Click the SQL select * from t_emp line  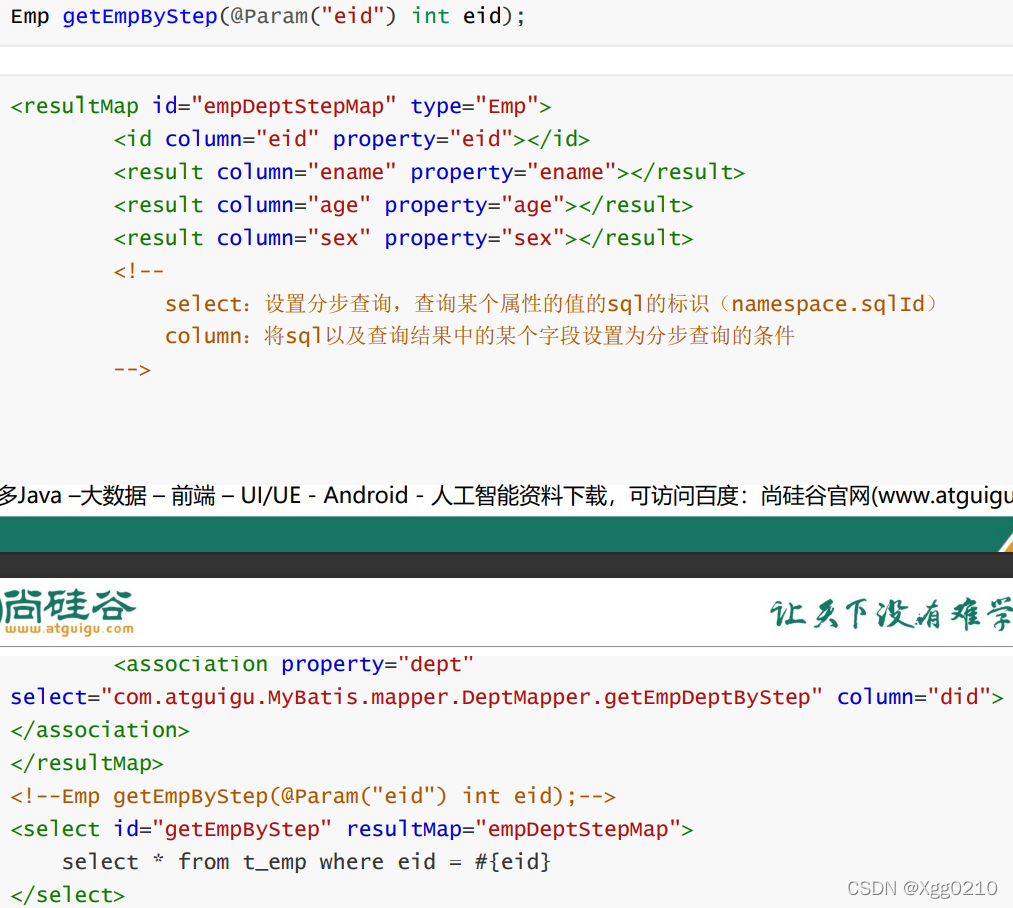pos(306,862)
